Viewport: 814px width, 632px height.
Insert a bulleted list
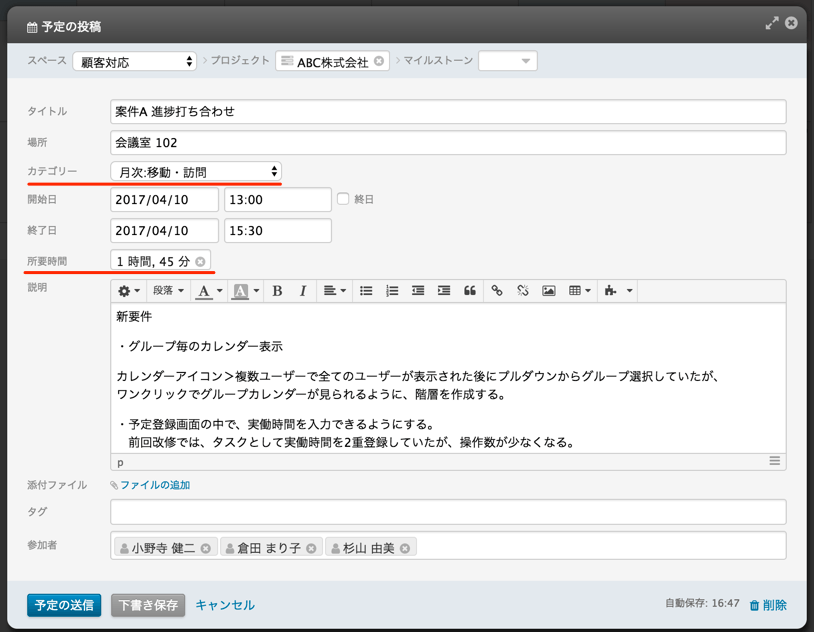pos(366,291)
